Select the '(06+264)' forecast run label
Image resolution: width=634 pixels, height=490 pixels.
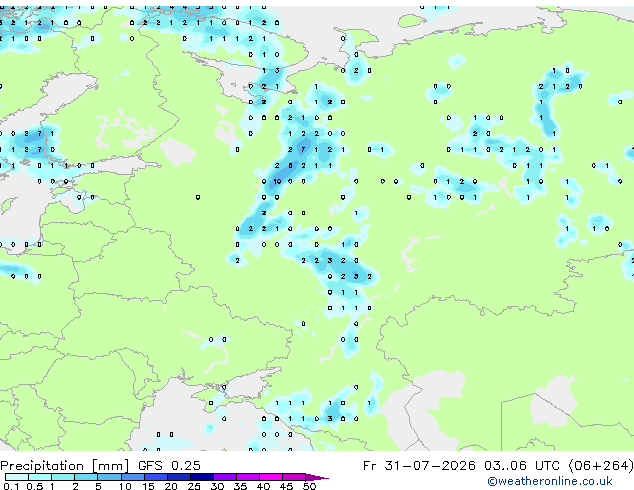click(601, 466)
